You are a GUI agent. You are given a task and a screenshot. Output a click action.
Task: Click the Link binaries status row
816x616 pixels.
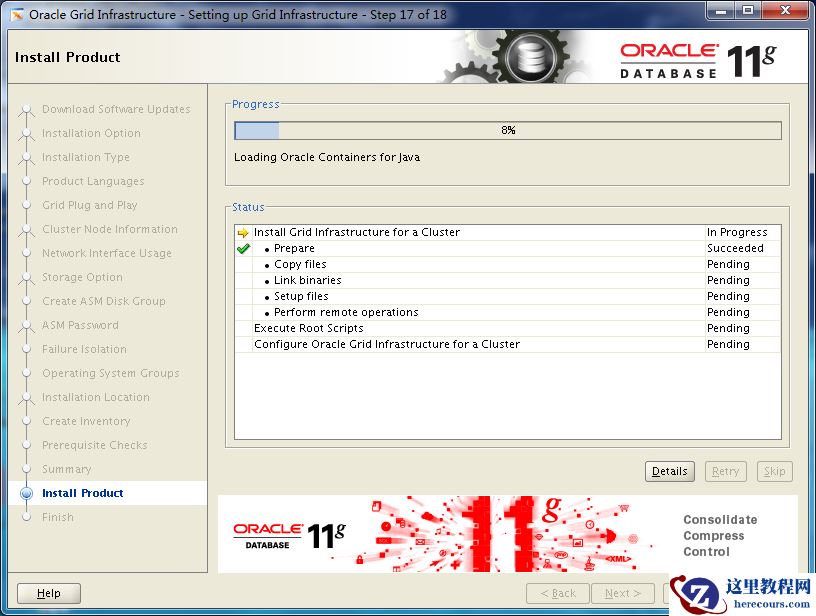point(508,280)
